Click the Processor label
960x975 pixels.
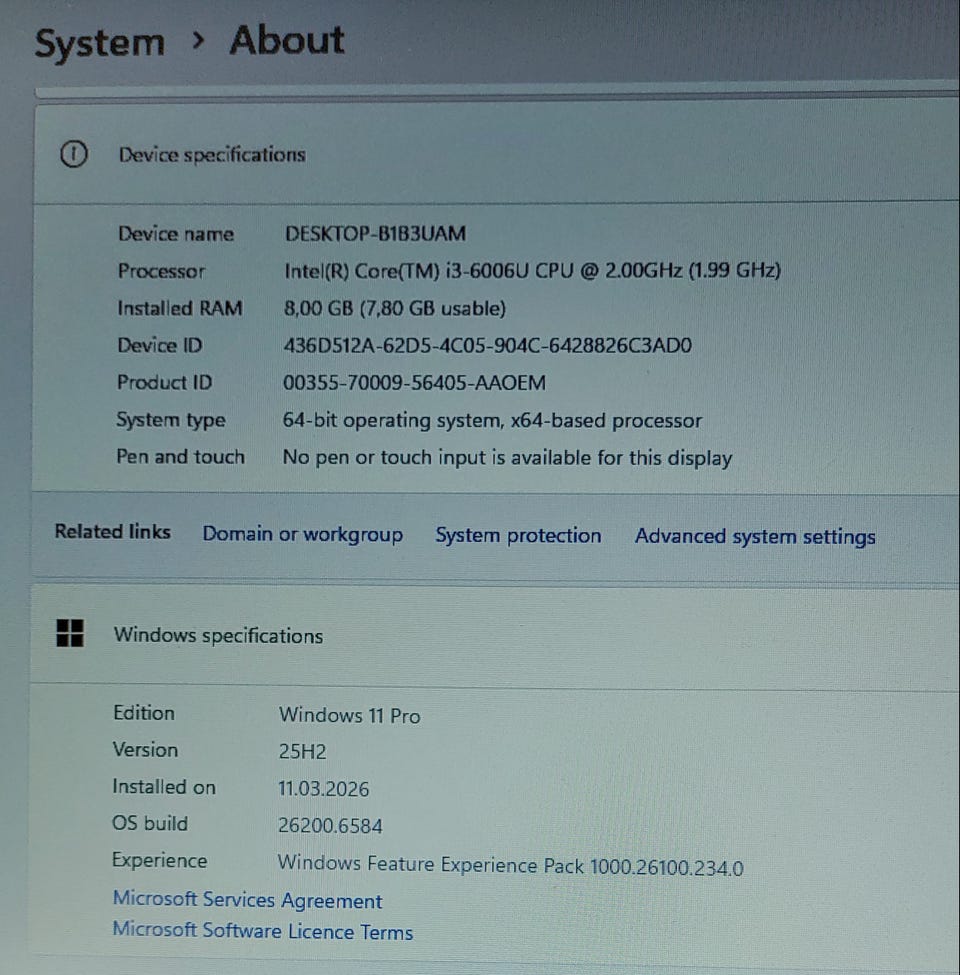161,271
